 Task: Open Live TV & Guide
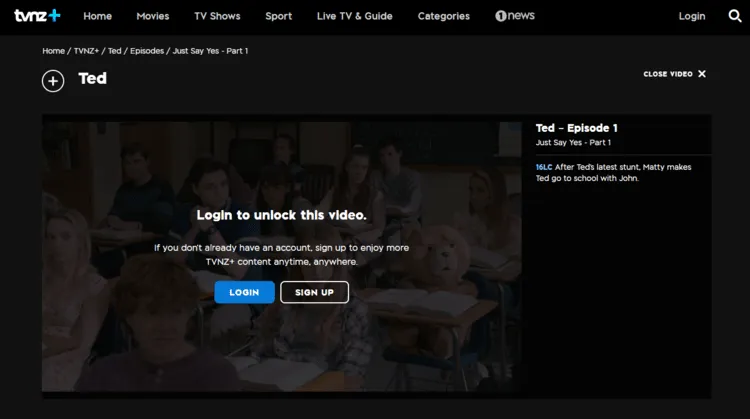pos(354,16)
